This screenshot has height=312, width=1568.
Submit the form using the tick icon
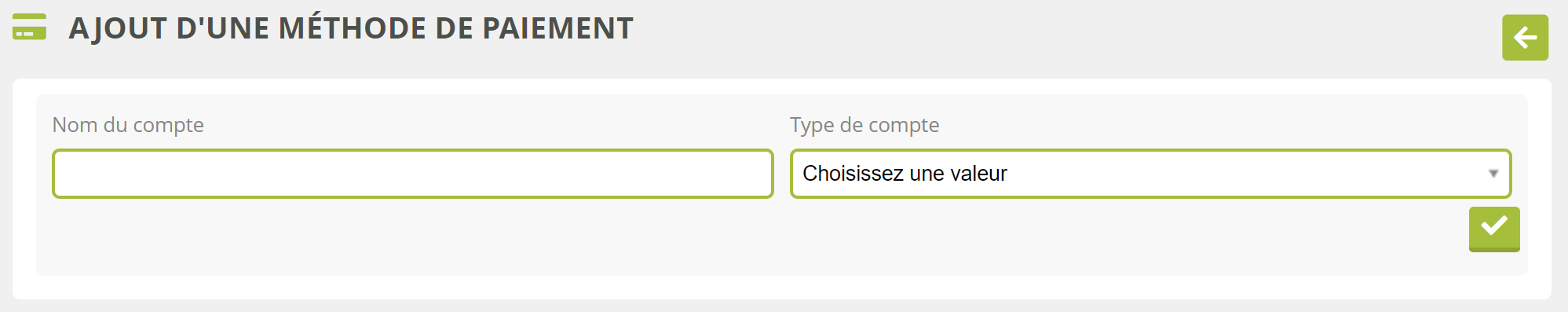click(1494, 229)
